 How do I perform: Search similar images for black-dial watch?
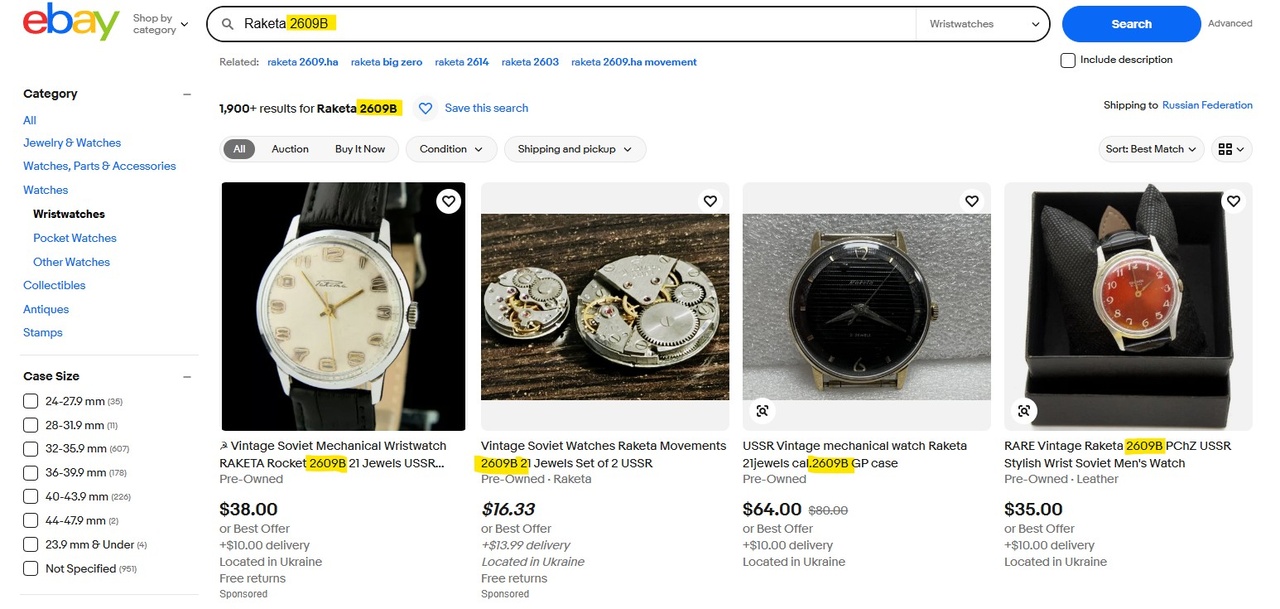click(762, 410)
